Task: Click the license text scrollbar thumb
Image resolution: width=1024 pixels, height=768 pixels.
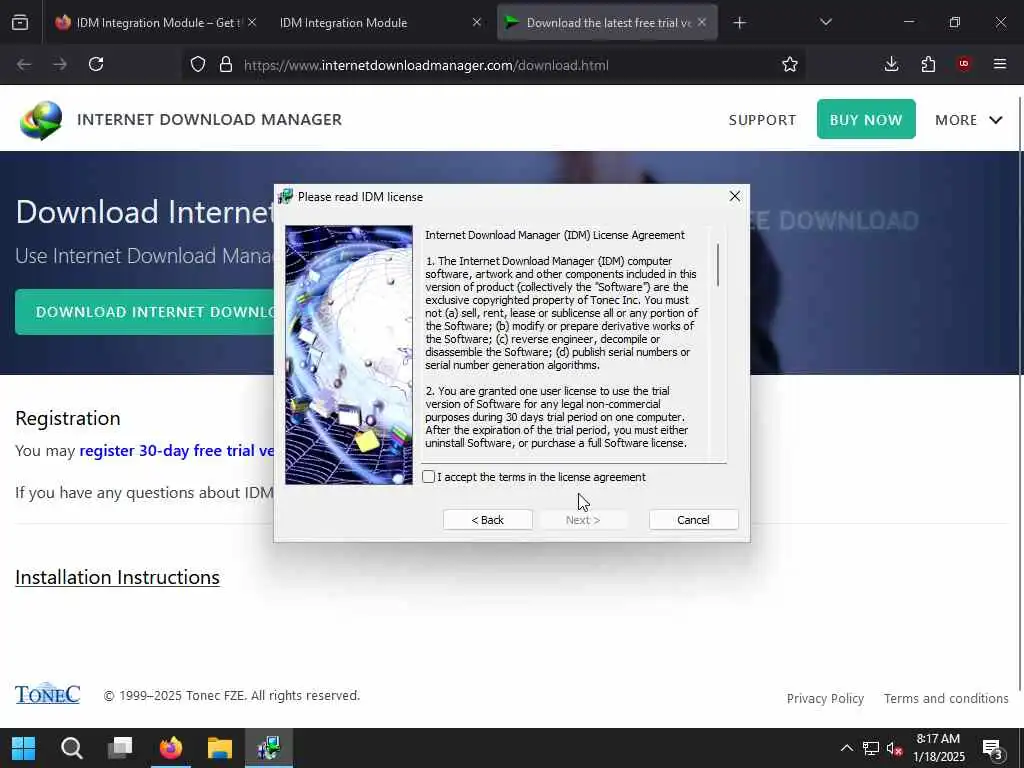Action: [718, 264]
